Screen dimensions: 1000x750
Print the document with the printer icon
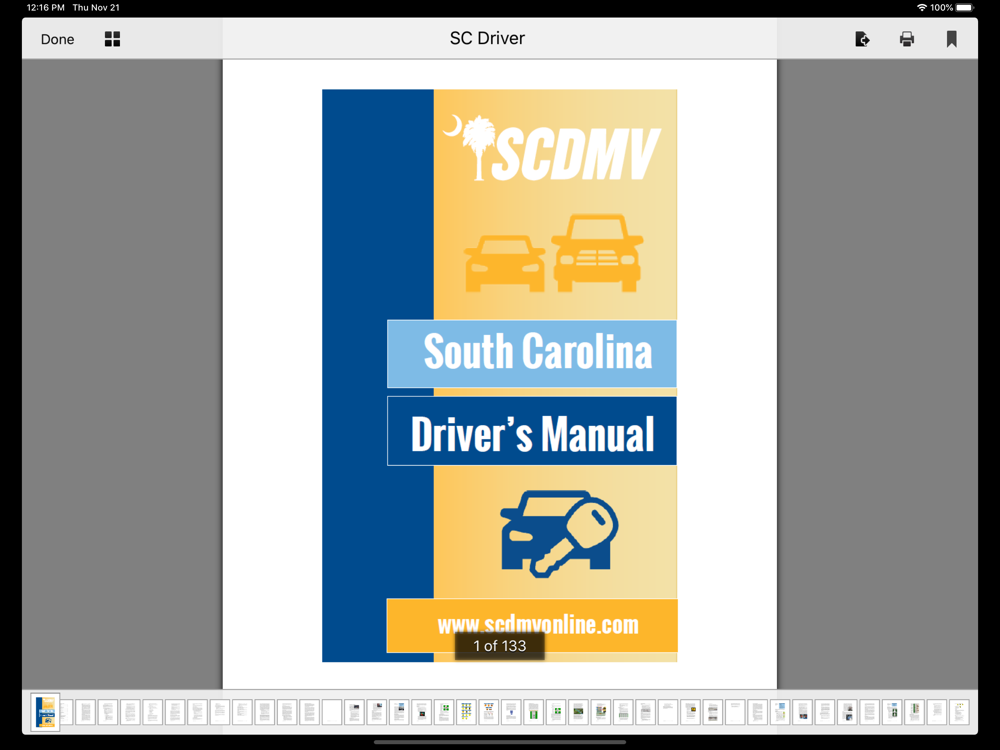click(906, 40)
